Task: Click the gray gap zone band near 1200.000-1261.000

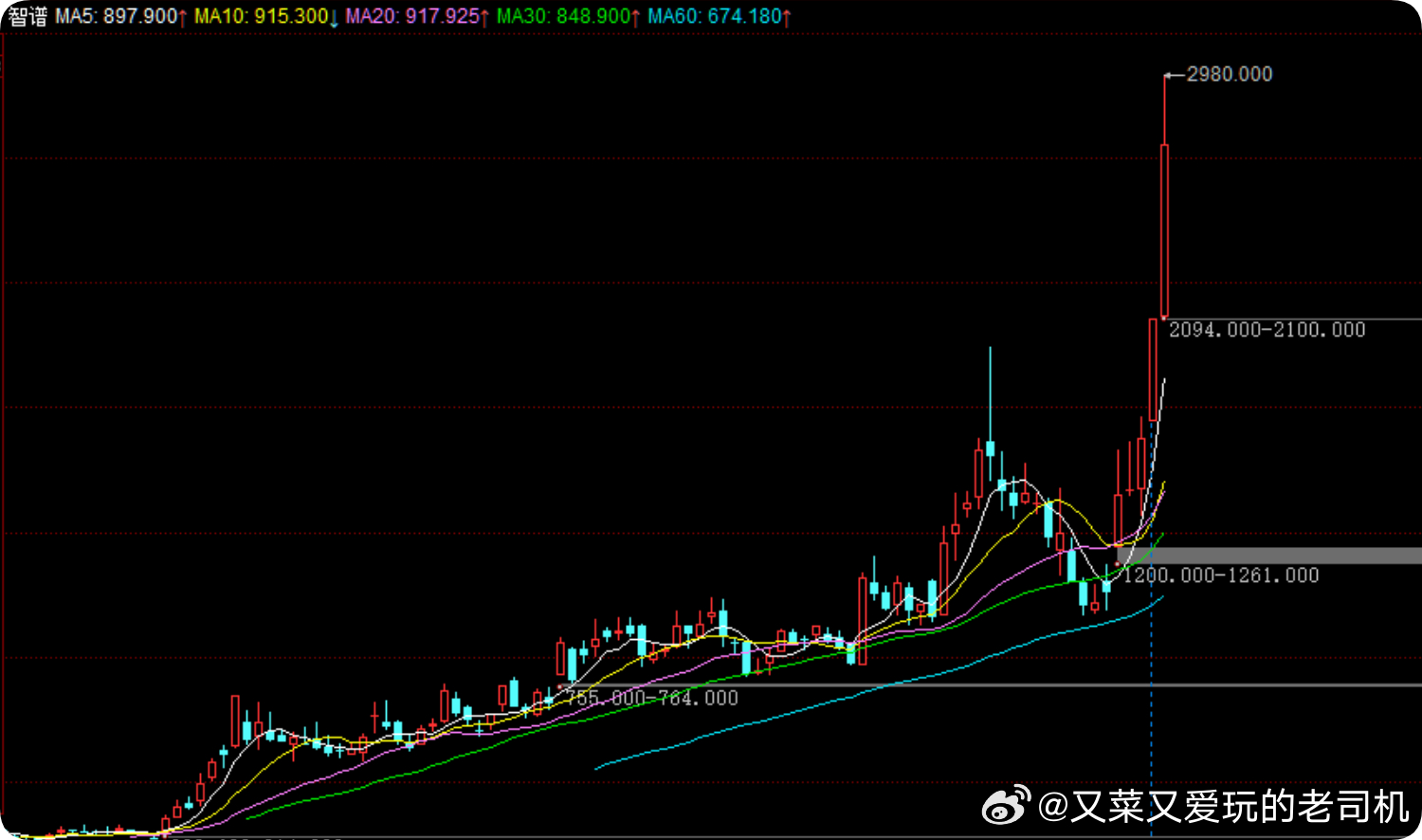Action: (x=1269, y=556)
